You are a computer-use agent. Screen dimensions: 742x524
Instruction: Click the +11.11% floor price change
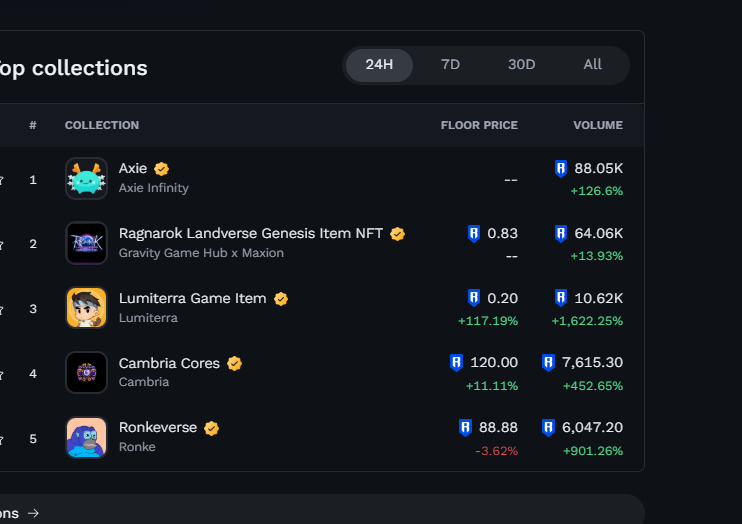[x=492, y=386]
